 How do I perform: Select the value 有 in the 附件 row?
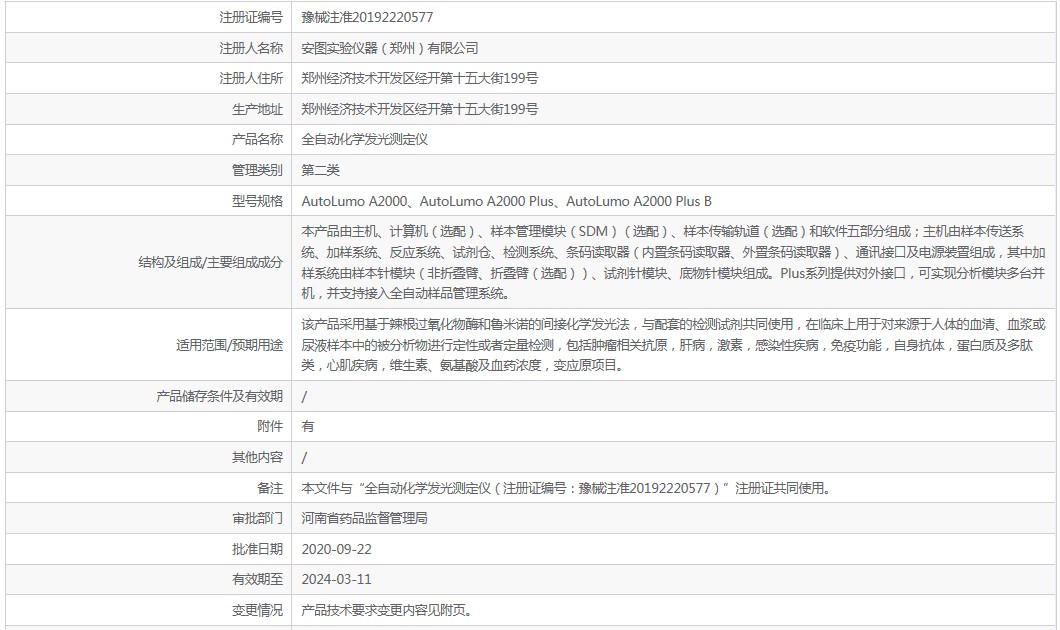[308, 427]
